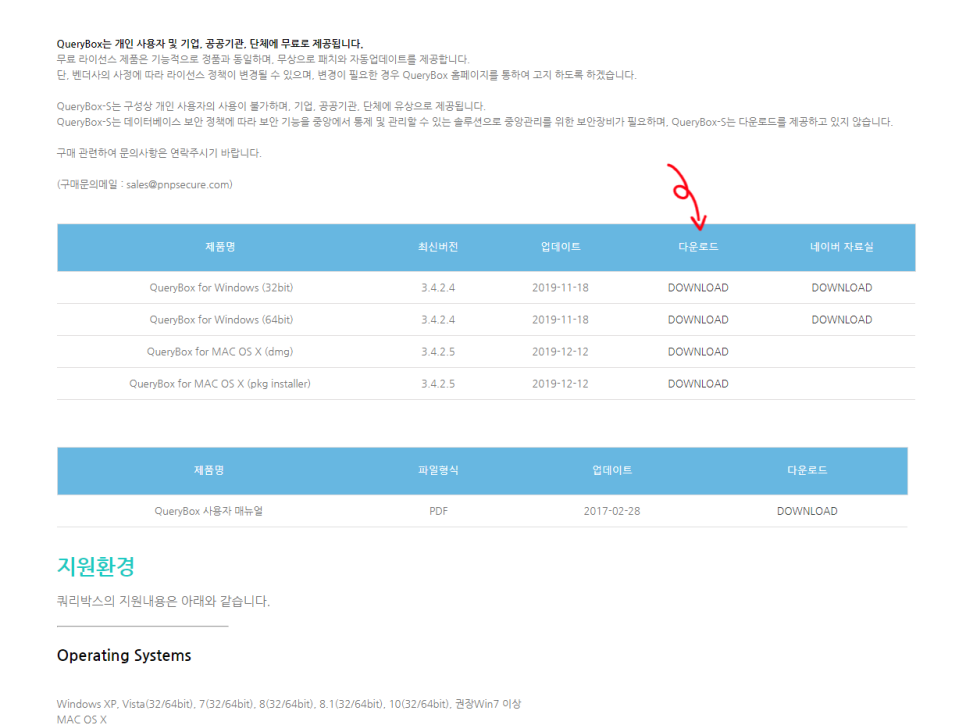Click the Operating Systems heading
This screenshot has height=725, width=966.
click(x=124, y=655)
